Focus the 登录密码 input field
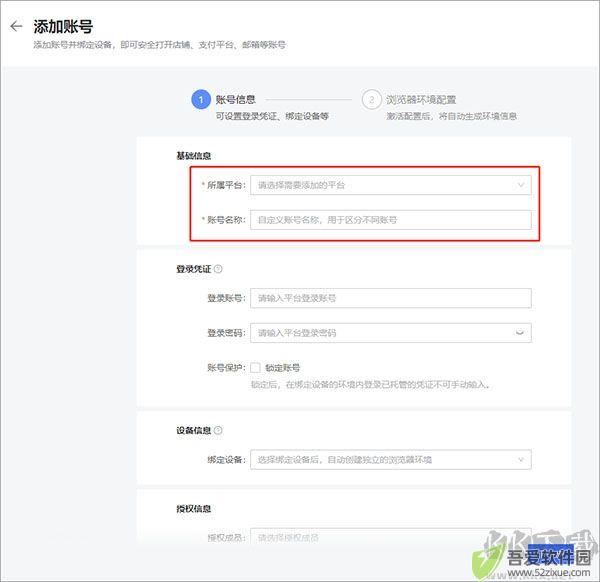The image size is (600, 582). 391,333
